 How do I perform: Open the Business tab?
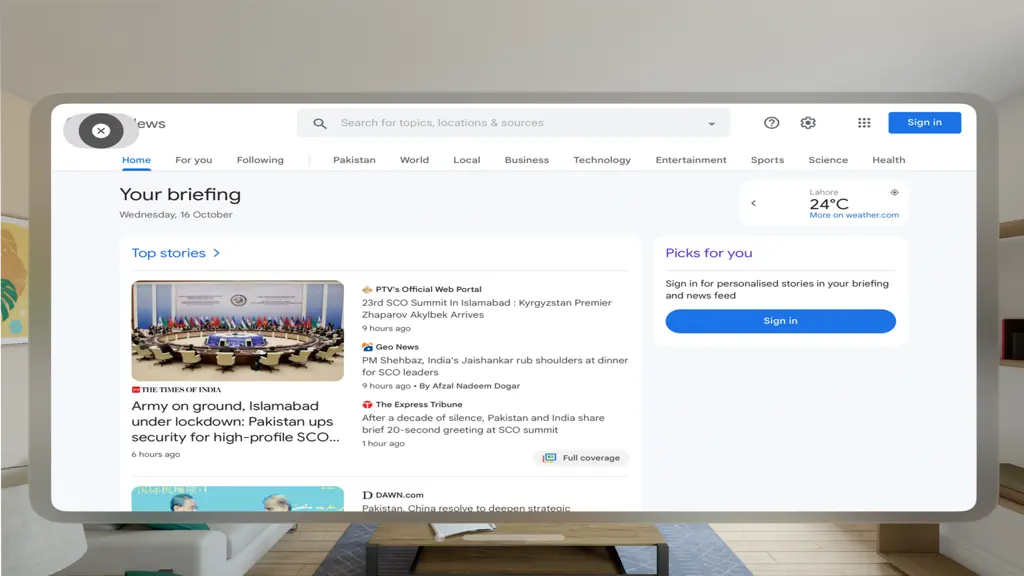coord(526,160)
